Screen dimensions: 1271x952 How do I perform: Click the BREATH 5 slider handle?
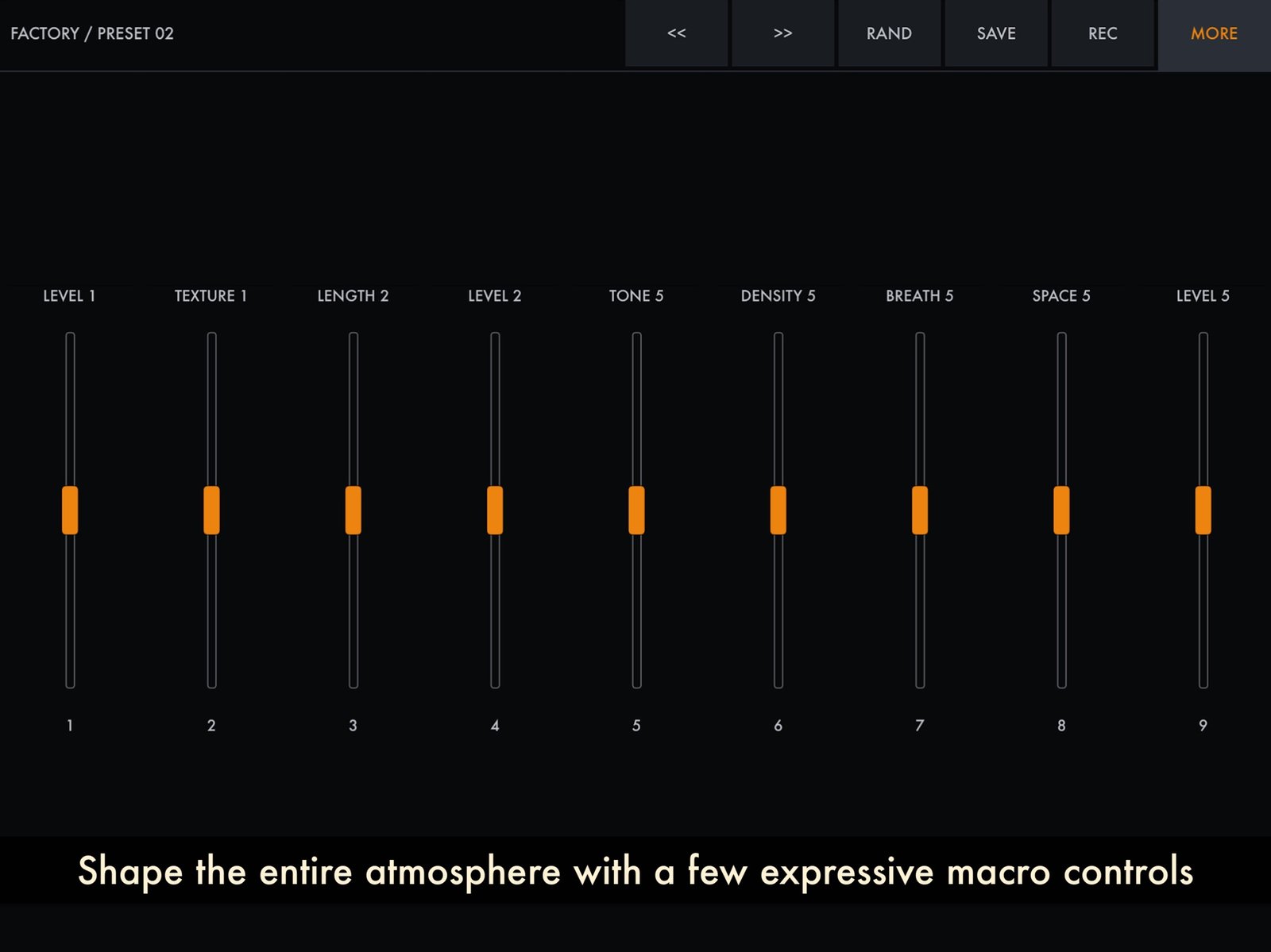[x=920, y=510]
